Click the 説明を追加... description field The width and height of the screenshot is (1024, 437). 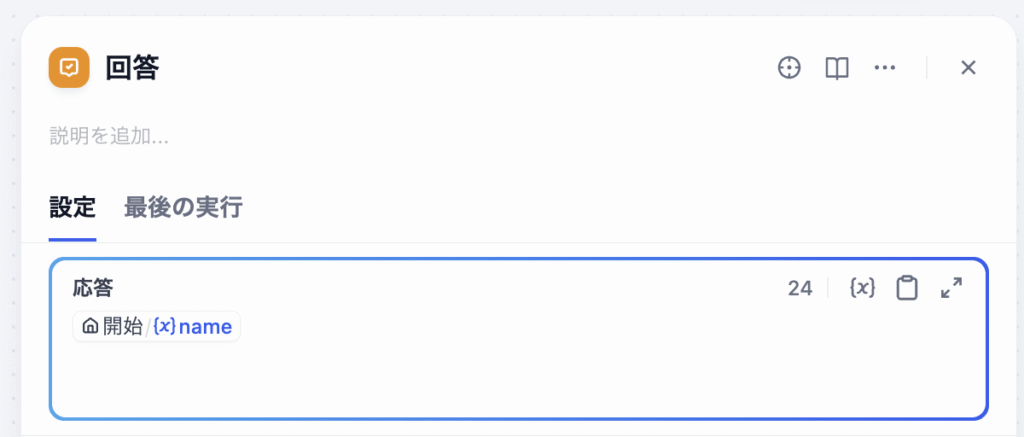point(110,136)
